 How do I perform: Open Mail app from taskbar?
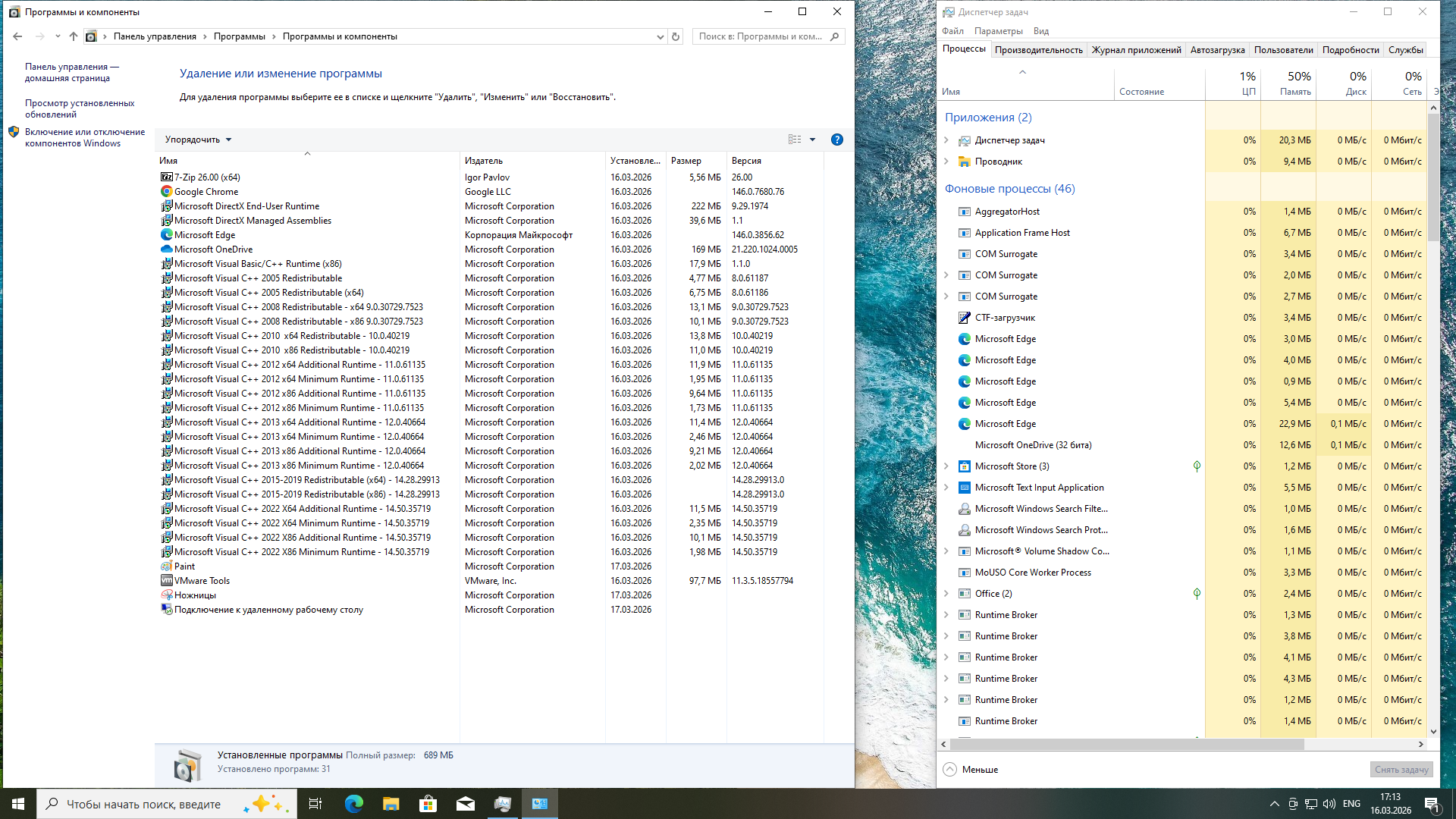[x=466, y=804]
